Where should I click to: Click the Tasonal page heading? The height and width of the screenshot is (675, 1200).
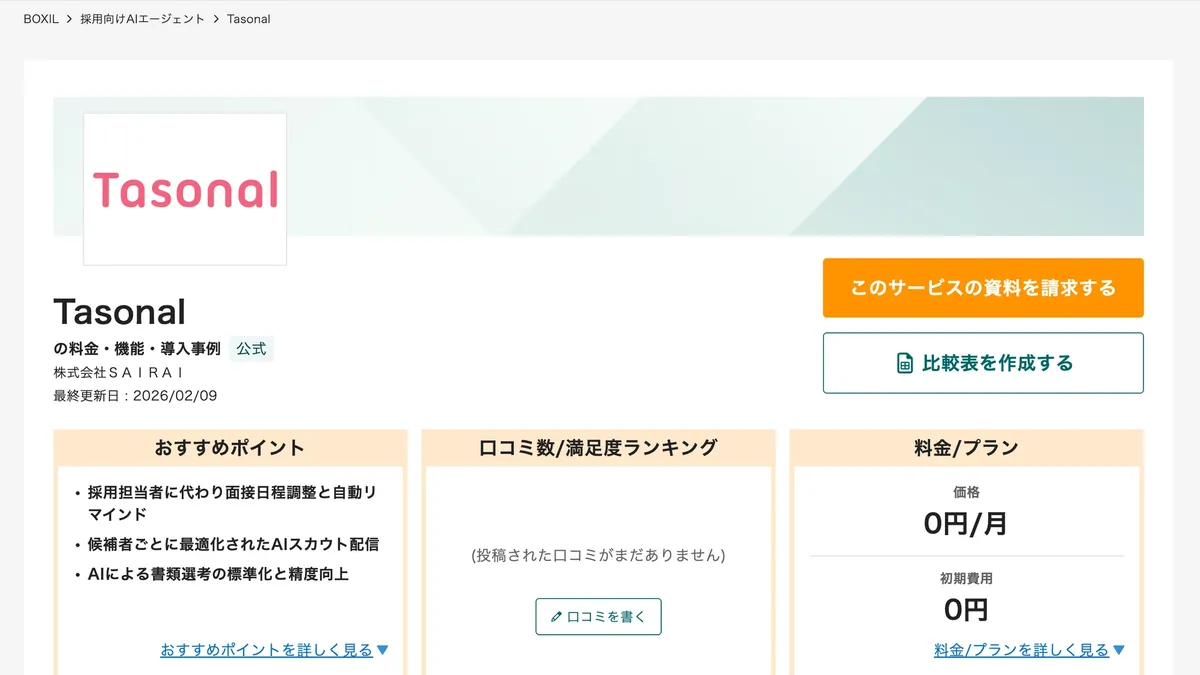pos(119,311)
